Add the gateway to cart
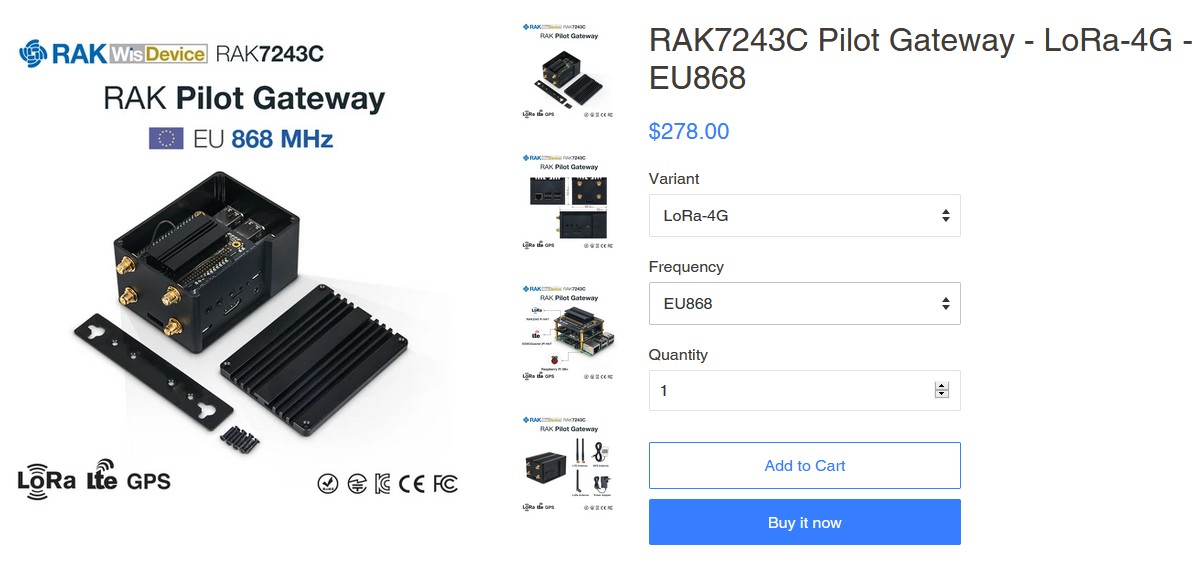 coord(805,465)
